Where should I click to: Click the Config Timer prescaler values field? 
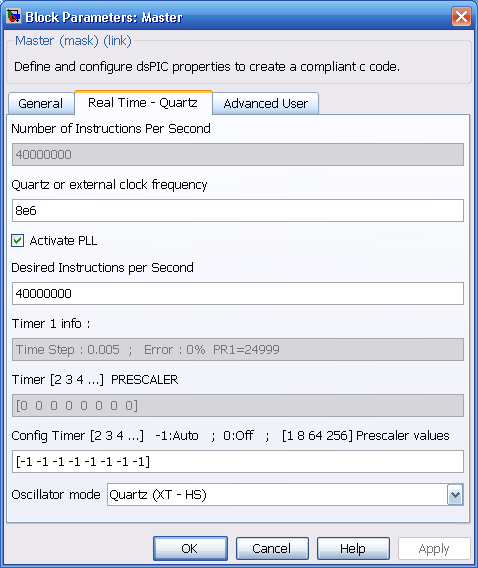pos(238,462)
